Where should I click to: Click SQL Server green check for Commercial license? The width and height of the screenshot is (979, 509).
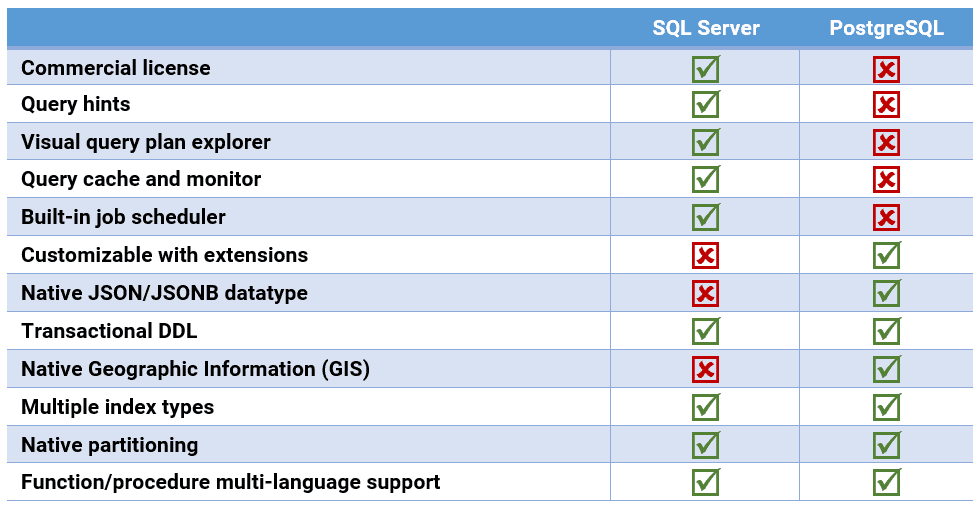[x=705, y=69]
